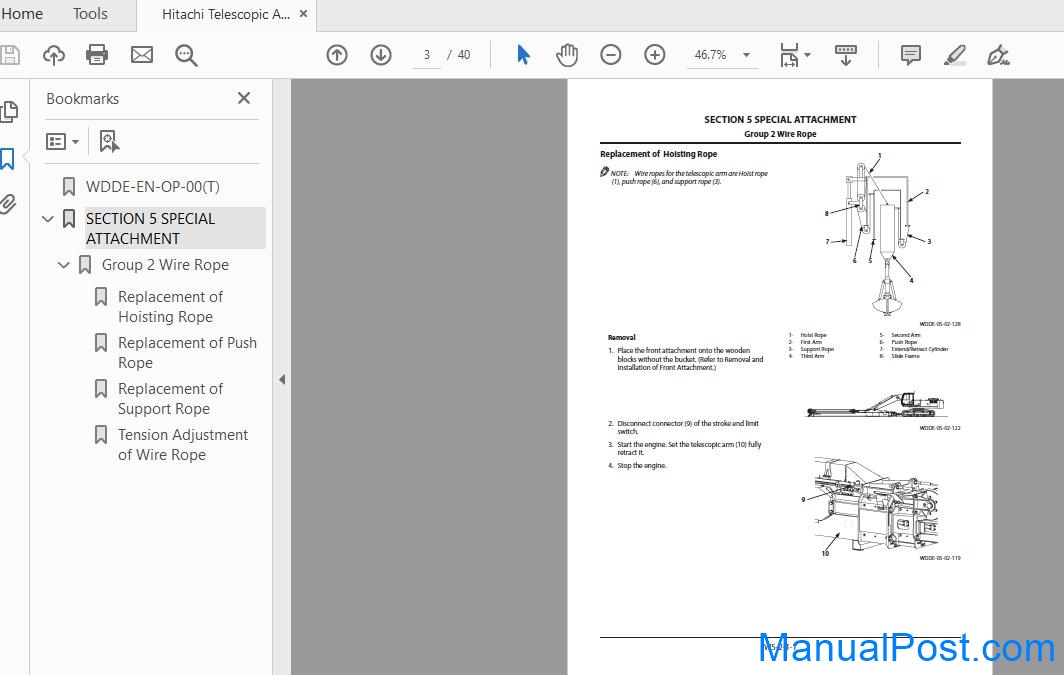Click the Save file icon
The width and height of the screenshot is (1064, 675).
click(10, 55)
